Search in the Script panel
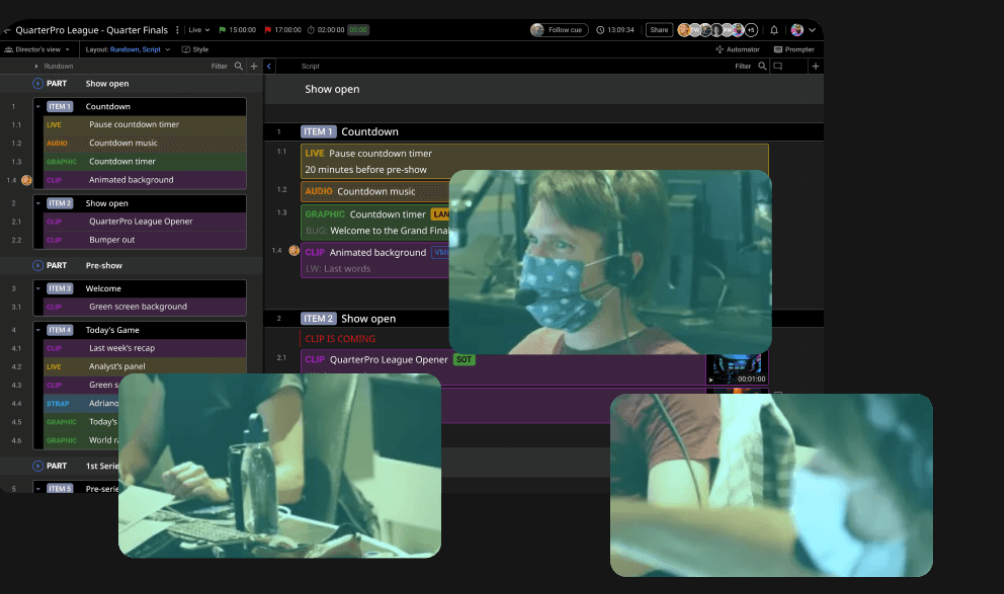 762,66
